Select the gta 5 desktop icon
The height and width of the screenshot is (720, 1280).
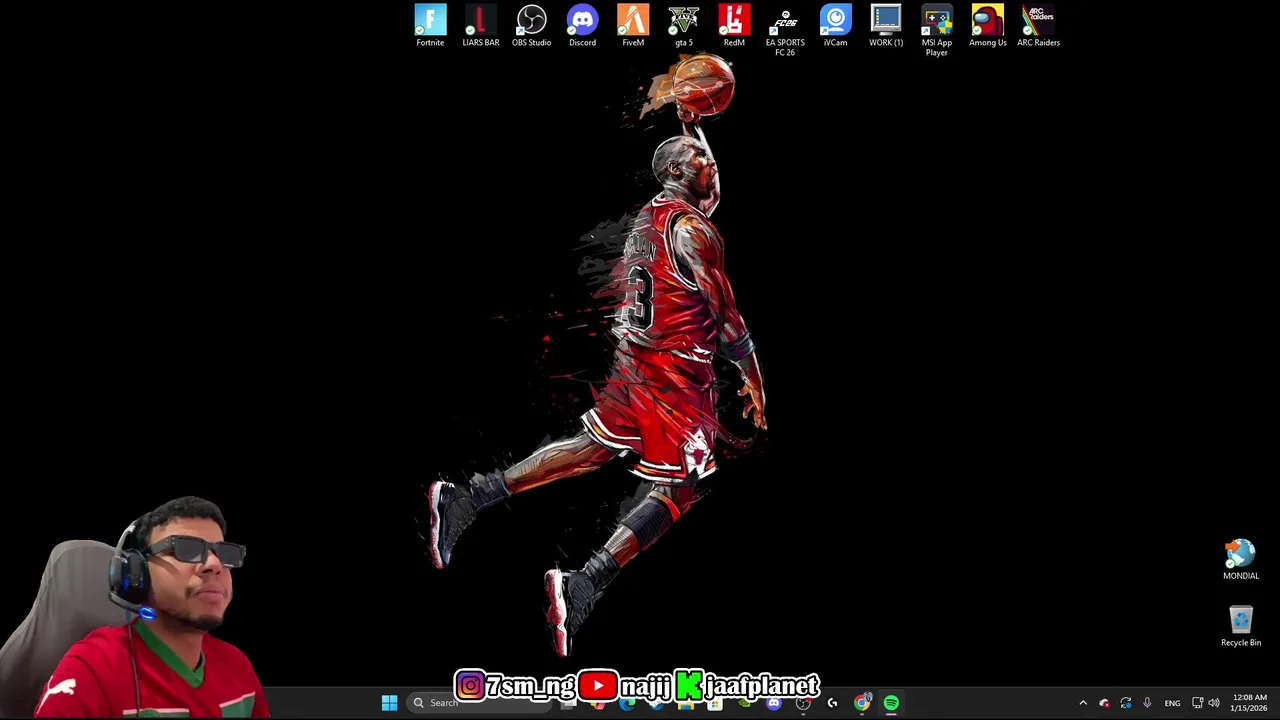pyautogui.click(x=684, y=26)
